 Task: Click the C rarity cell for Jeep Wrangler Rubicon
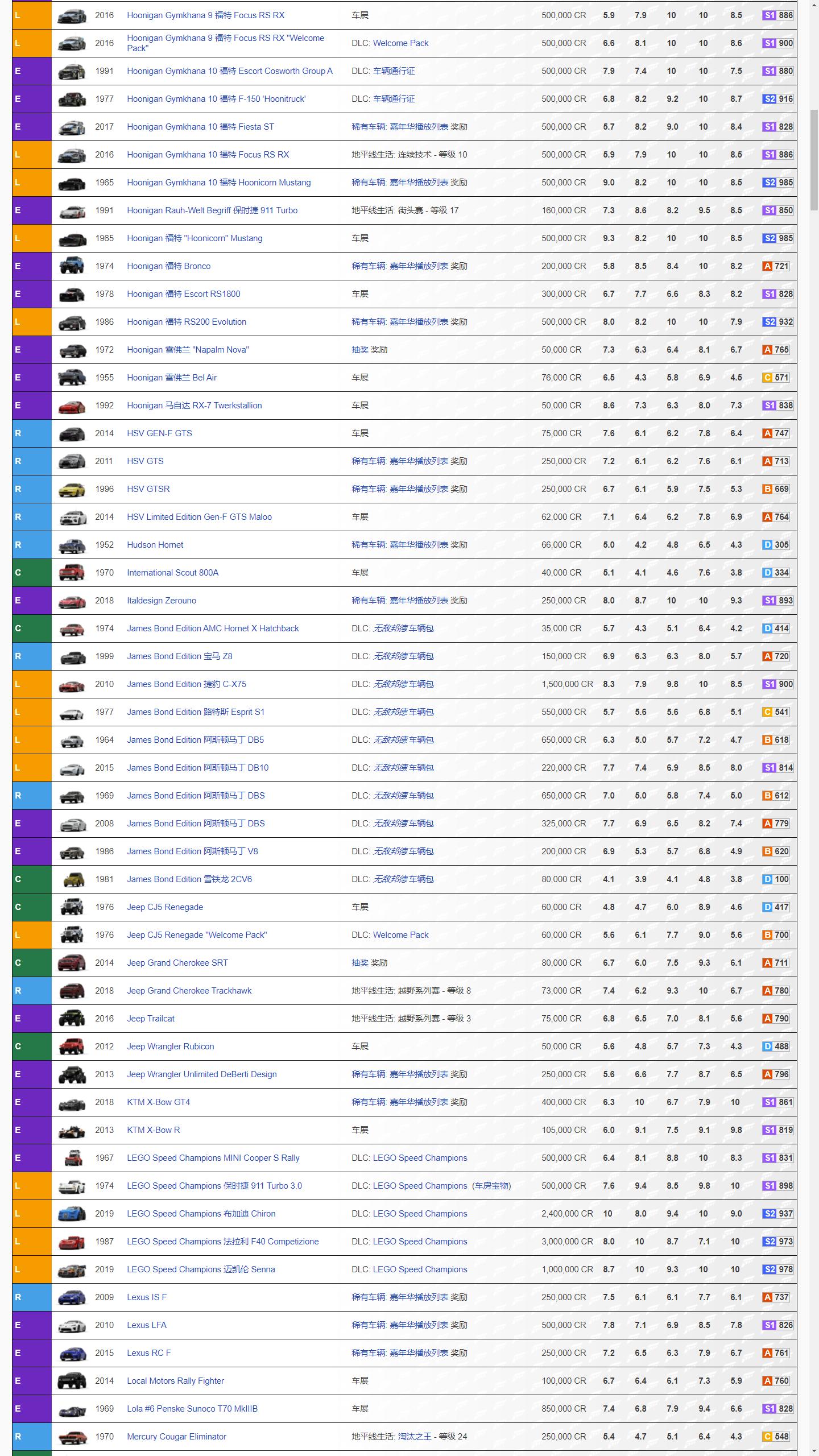32,1046
